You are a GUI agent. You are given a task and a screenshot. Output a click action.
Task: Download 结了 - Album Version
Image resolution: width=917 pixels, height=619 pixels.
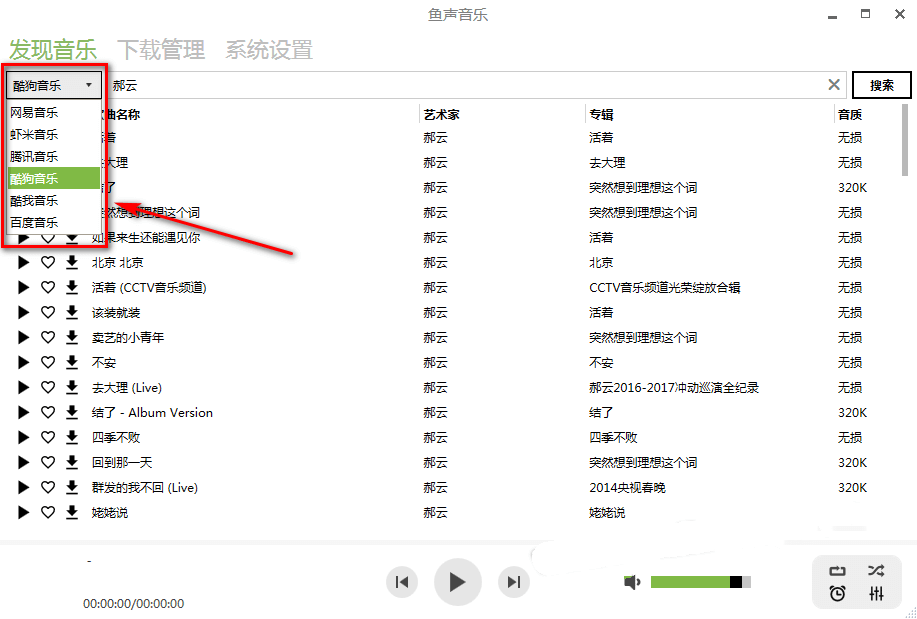72,412
